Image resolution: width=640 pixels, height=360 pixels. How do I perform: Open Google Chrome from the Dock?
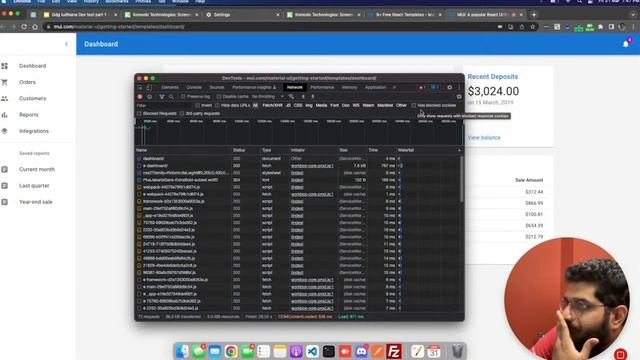click(231, 351)
